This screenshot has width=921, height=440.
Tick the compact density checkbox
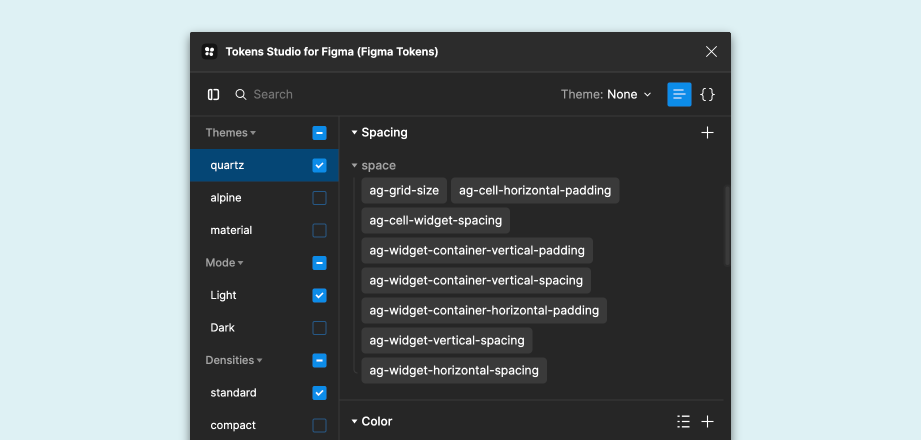point(320,425)
